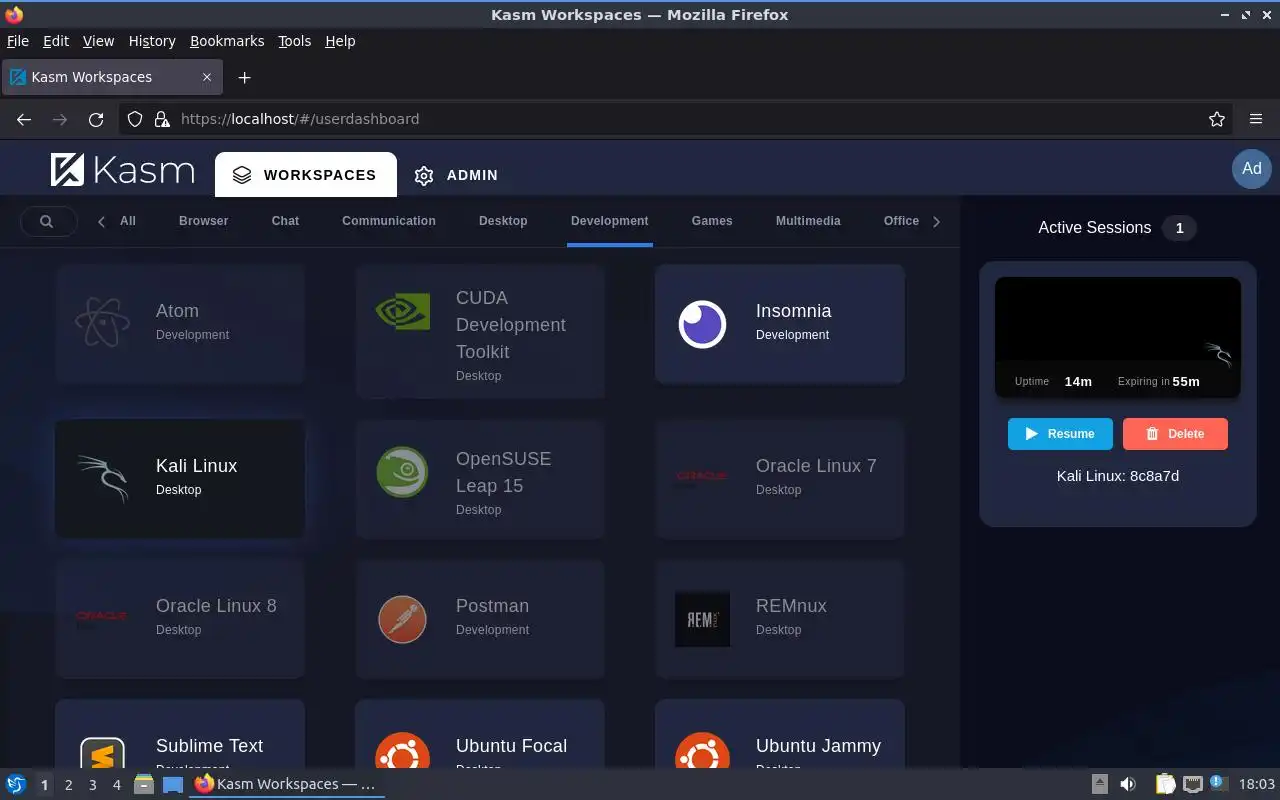Open the Ad user avatar menu
The image size is (1280, 800).
[x=1252, y=168]
